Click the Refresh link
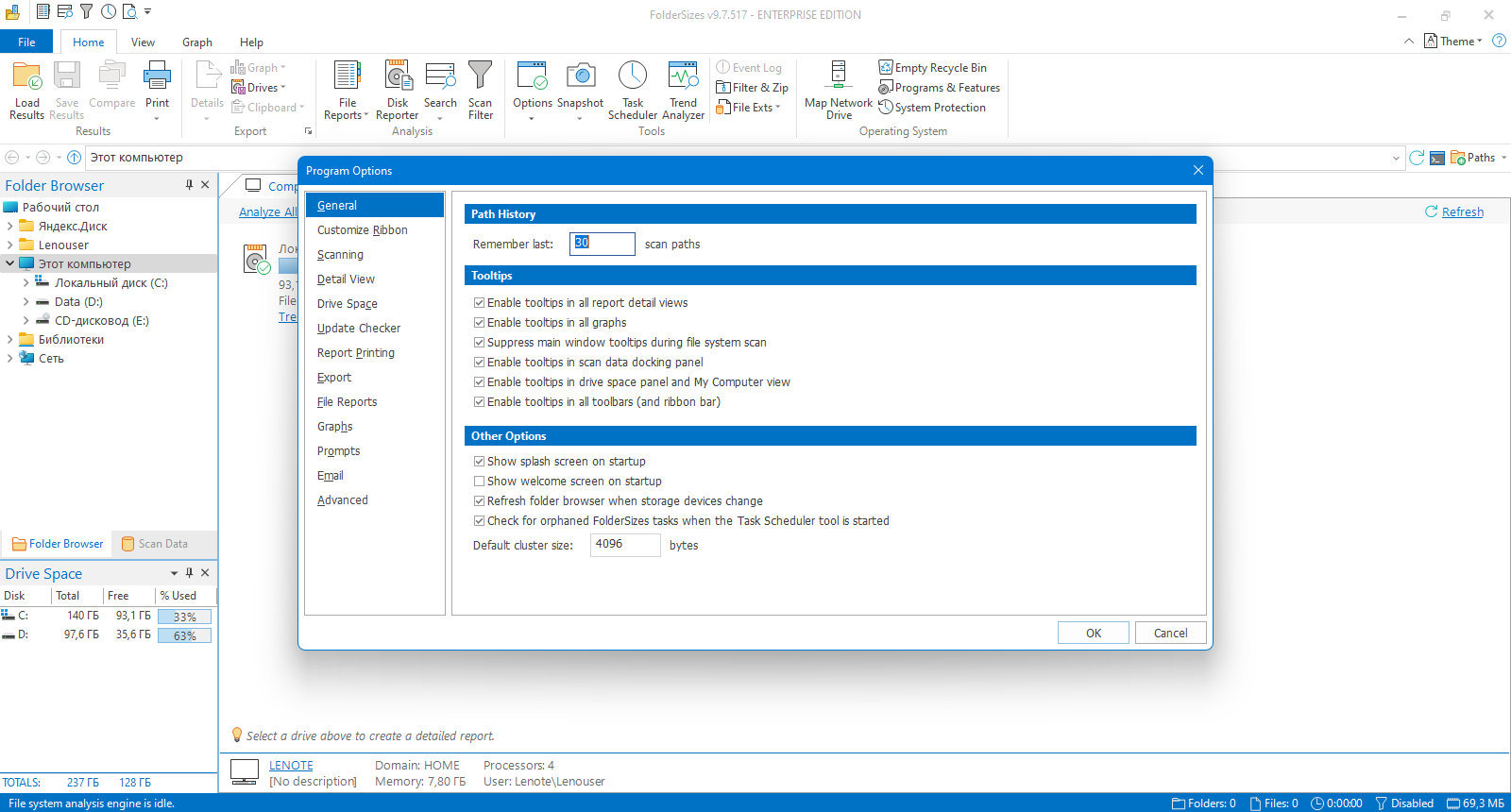1511x812 pixels. pos(1462,212)
